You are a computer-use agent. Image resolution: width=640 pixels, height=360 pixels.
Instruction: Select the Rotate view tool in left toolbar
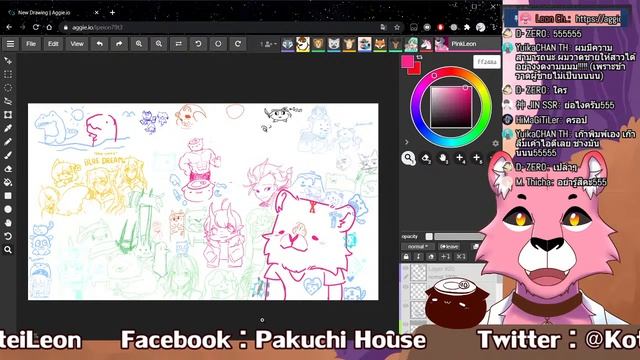(x=8, y=236)
